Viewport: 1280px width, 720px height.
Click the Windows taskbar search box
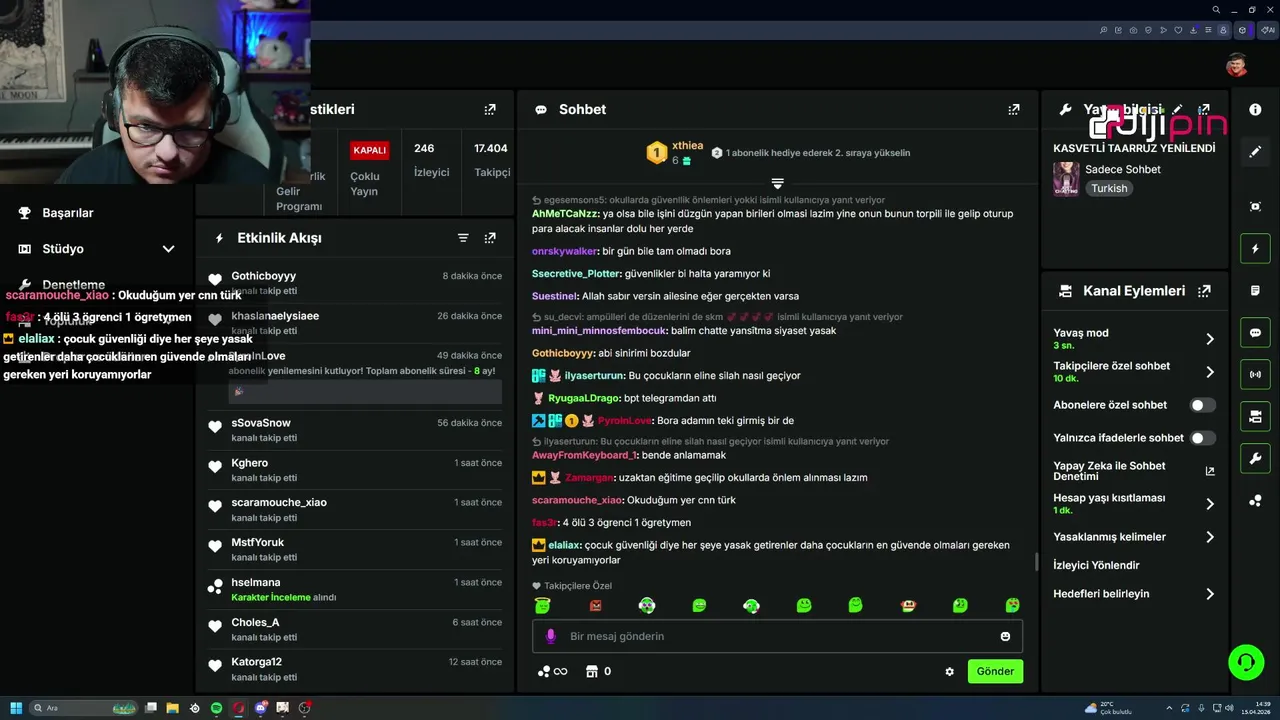click(x=83, y=708)
